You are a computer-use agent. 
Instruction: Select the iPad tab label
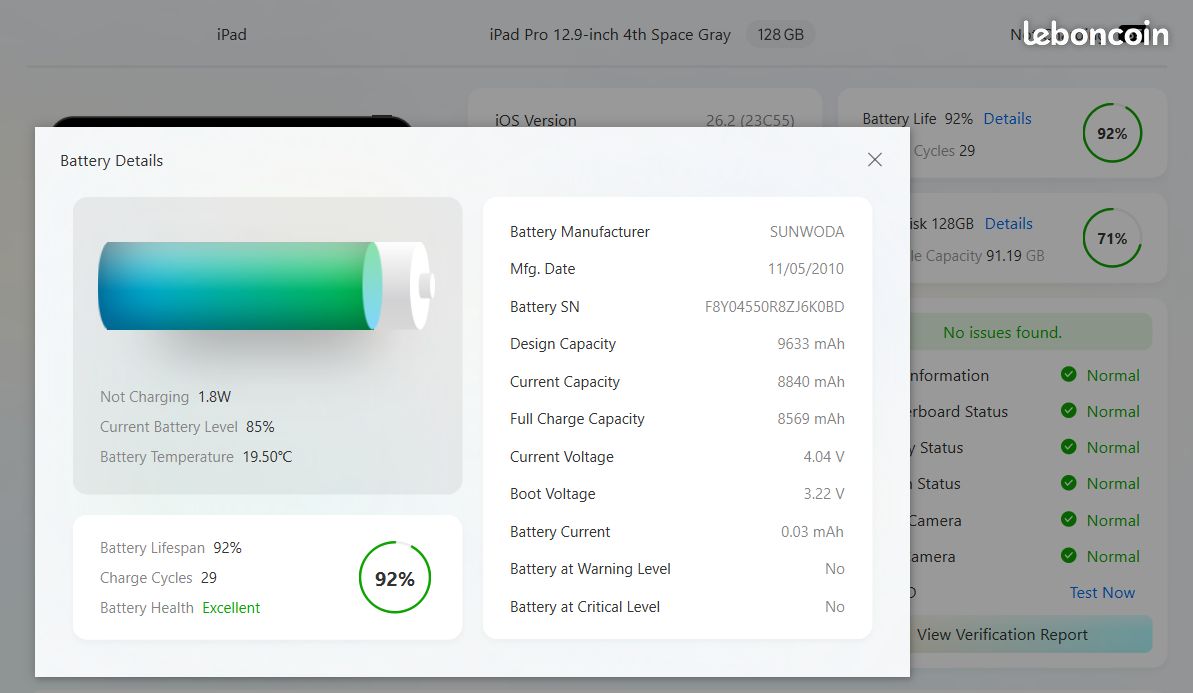tap(231, 34)
